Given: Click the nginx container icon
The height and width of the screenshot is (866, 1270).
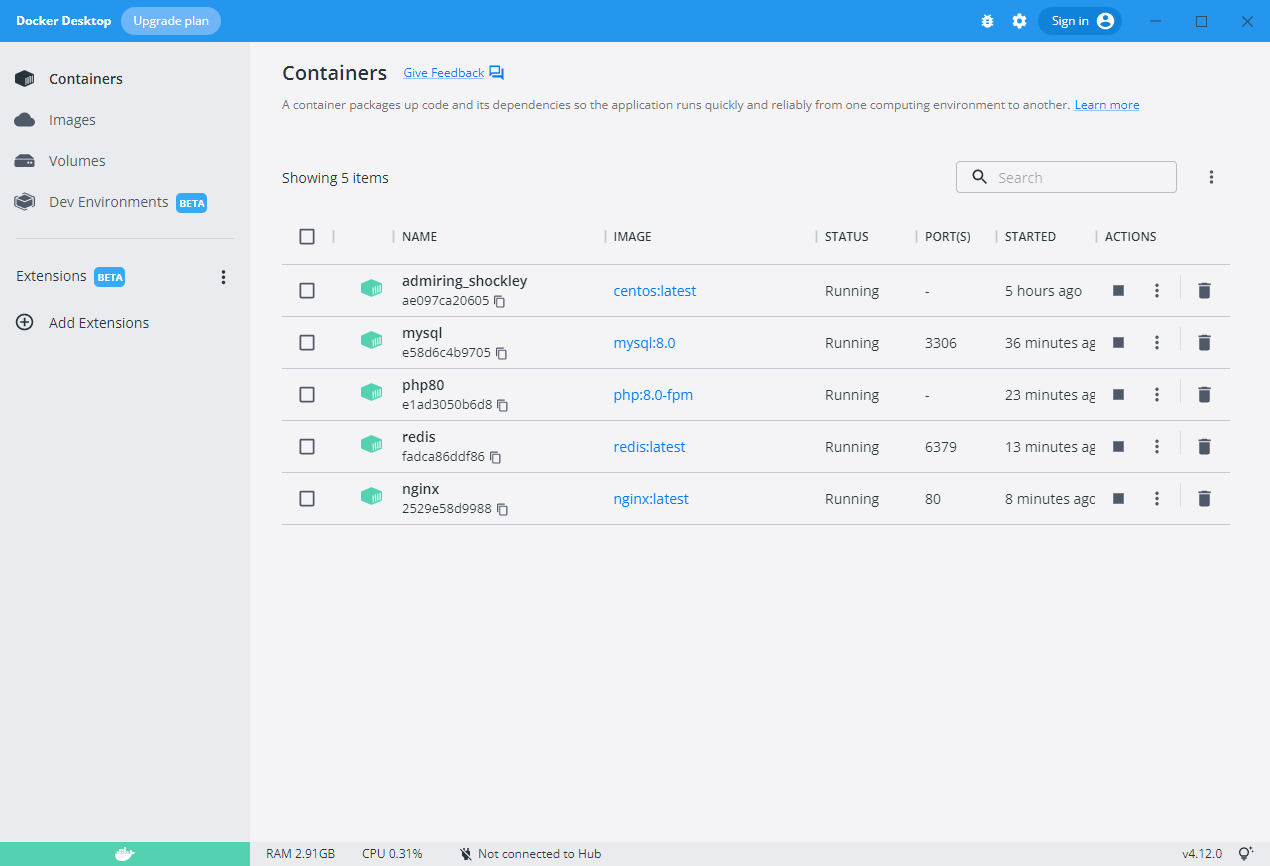Looking at the screenshot, I should [372, 497].
